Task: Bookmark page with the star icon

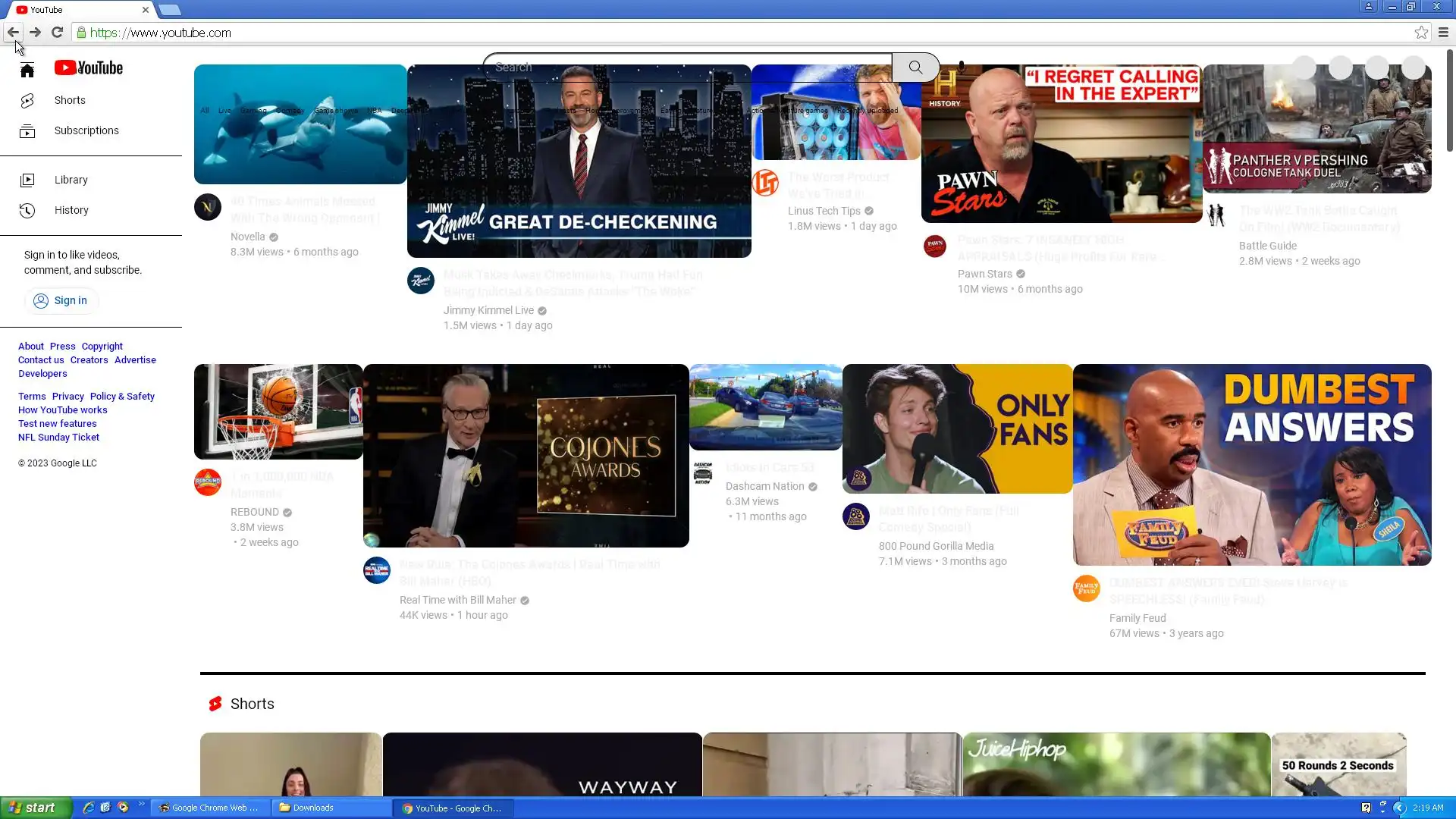Action: pos(1421,33)
